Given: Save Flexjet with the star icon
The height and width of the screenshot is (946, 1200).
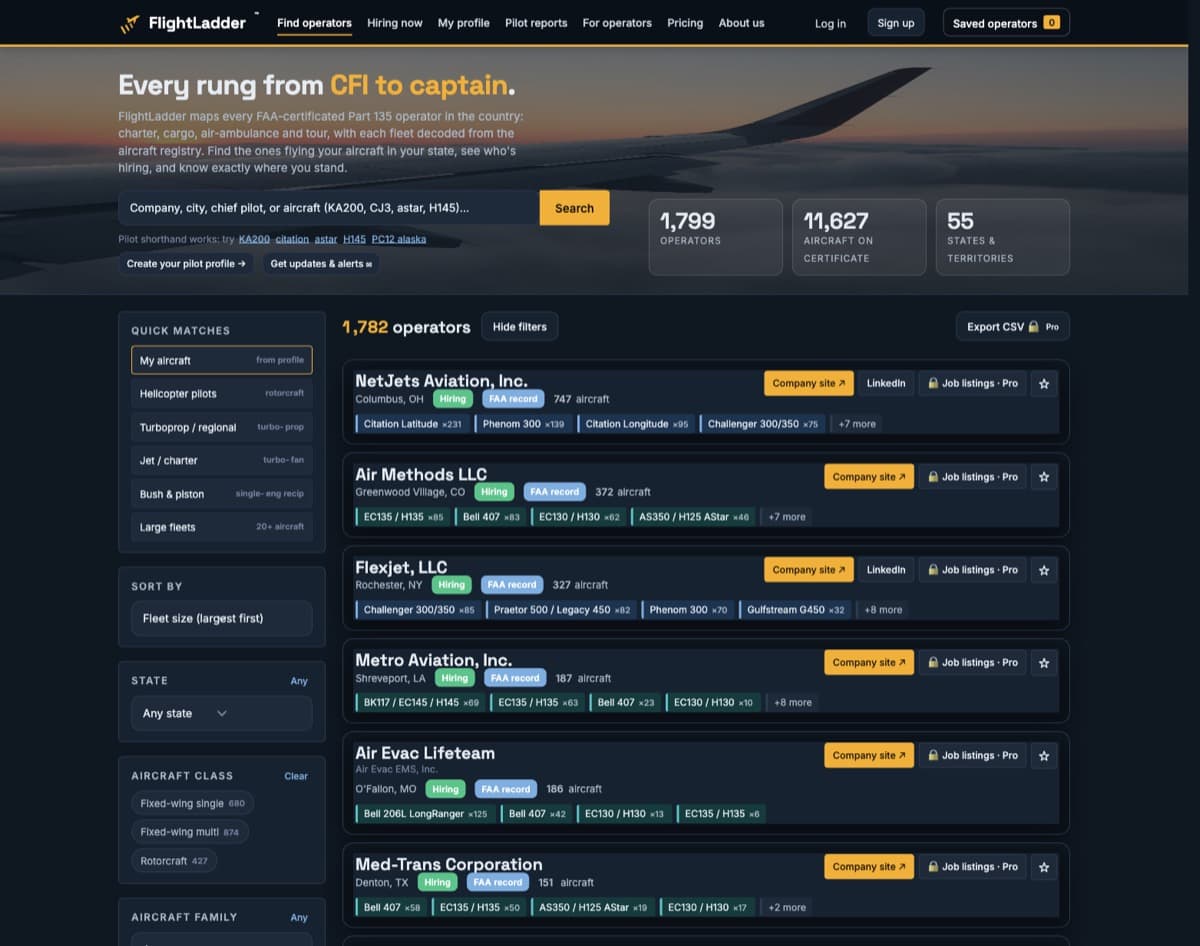Looking at the screenshot, I should [1044, 570].
